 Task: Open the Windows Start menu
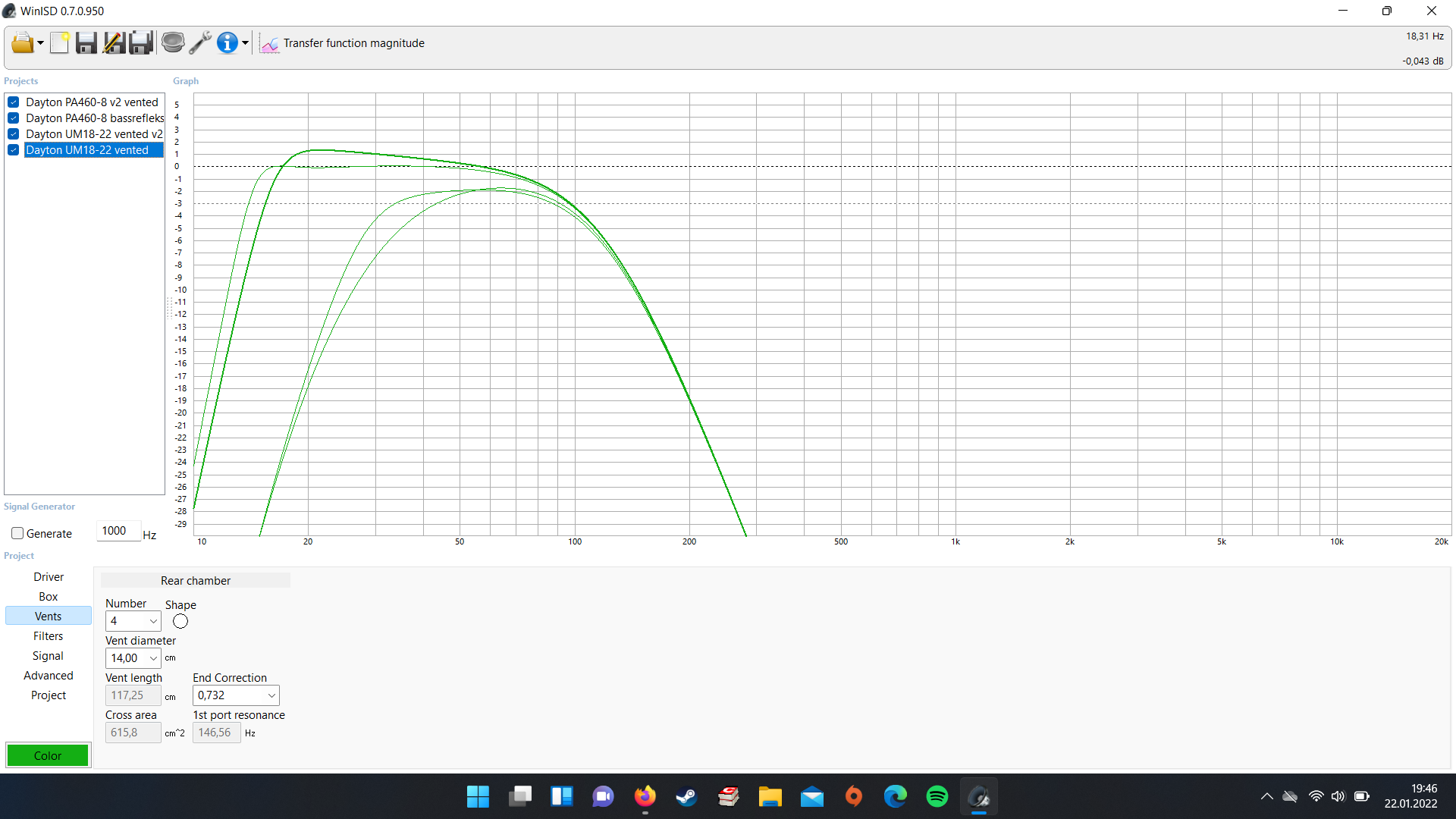click(x=478, y=796)
